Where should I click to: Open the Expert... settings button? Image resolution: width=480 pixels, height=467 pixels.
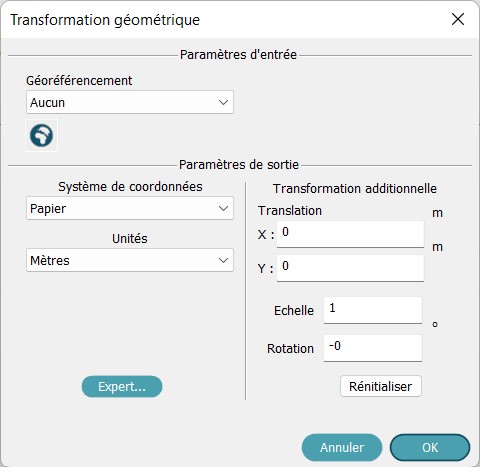(122, 386)
